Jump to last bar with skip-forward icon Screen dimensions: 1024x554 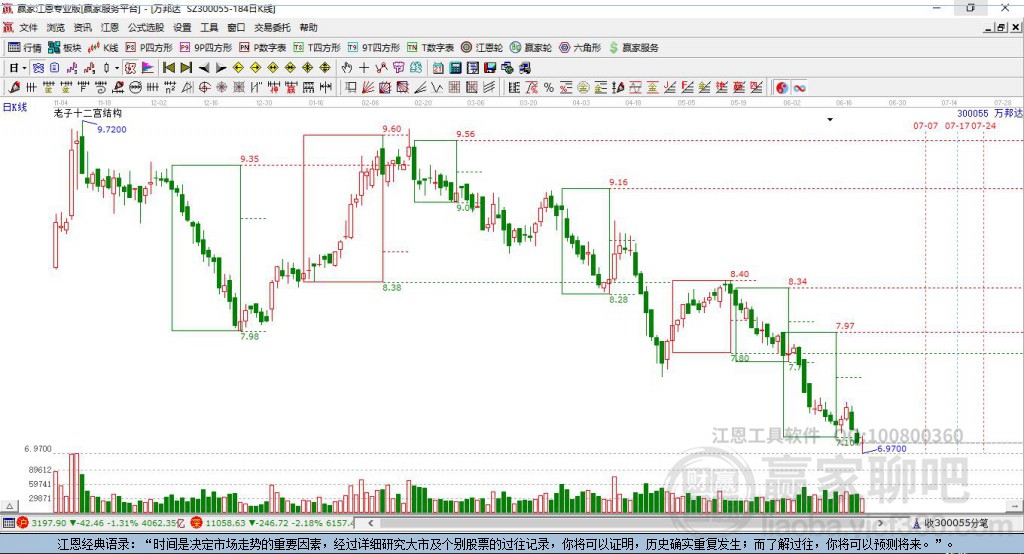pyautogui.click(x=186, y=68)
